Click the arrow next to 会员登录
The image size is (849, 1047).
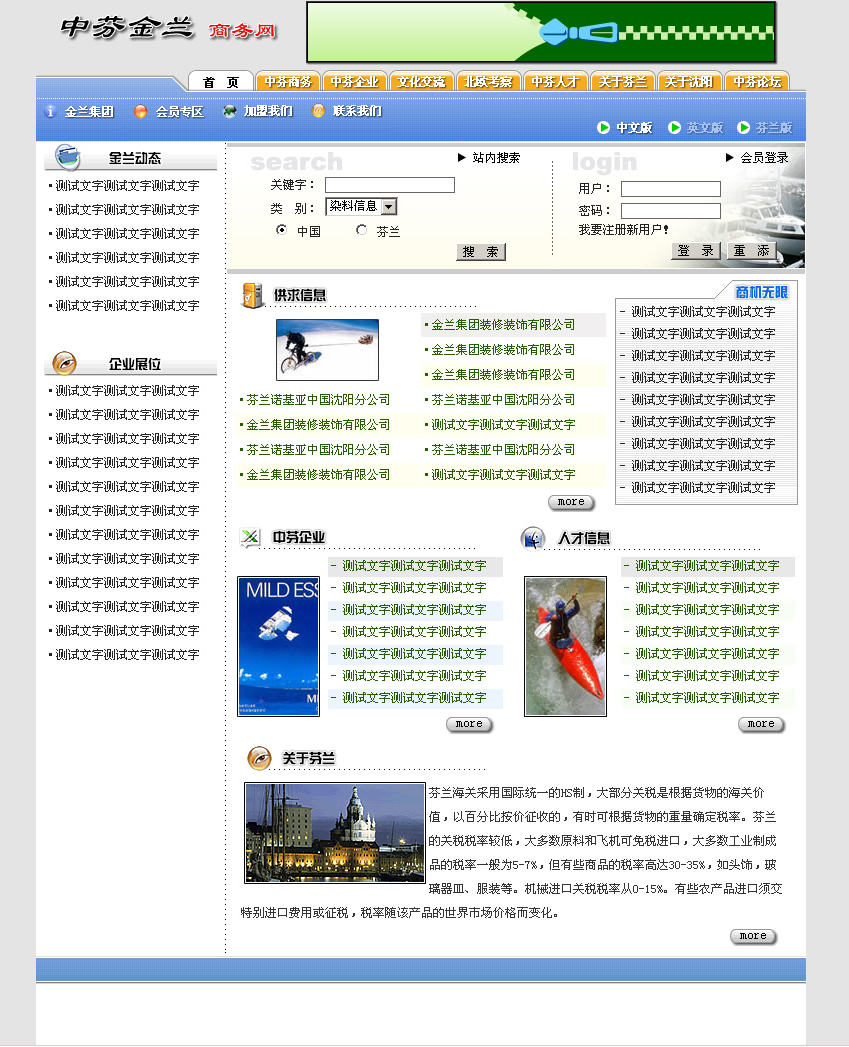pyautogui.click(x=730, y=158)
